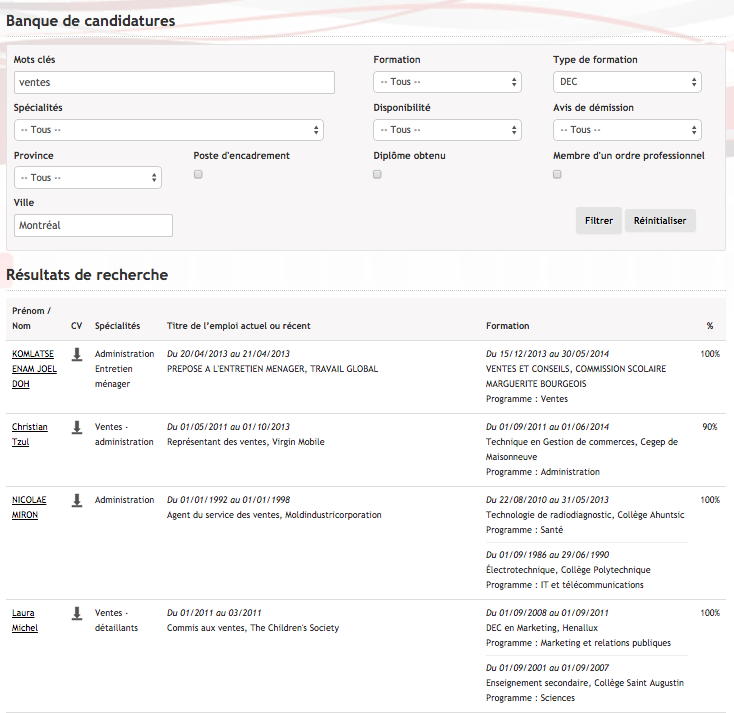
Task: Toggle the Poste d'encadrement checkbox
Action: [x=198, y=174]
